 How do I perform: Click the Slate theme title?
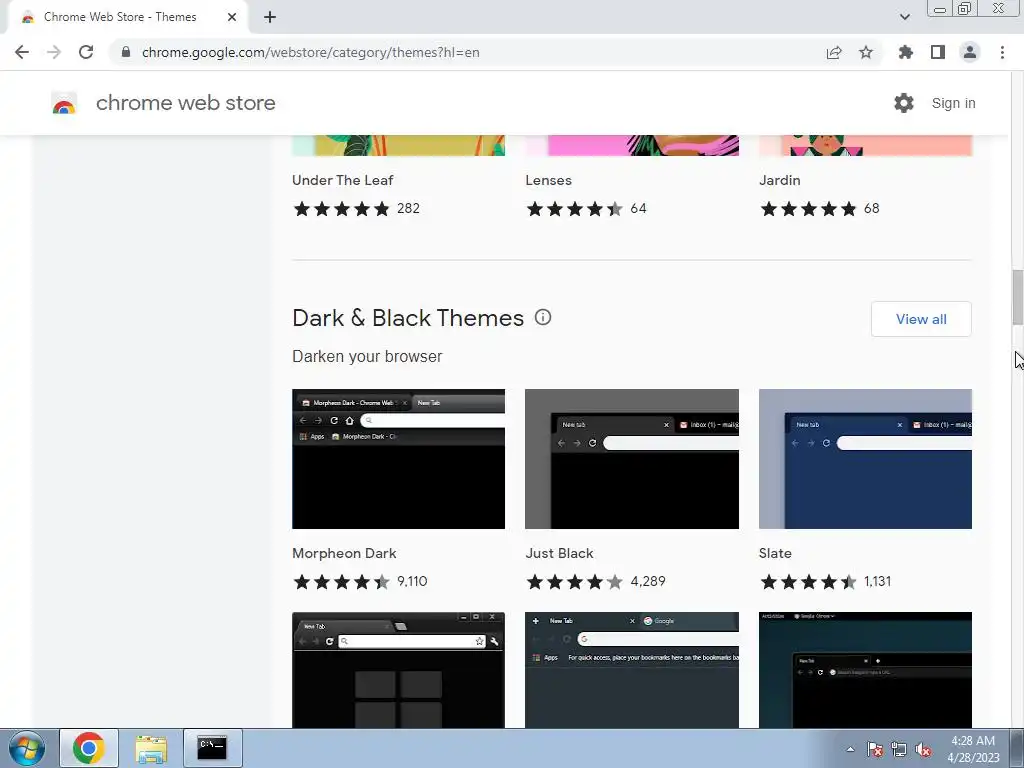click(x=775, y=553)
